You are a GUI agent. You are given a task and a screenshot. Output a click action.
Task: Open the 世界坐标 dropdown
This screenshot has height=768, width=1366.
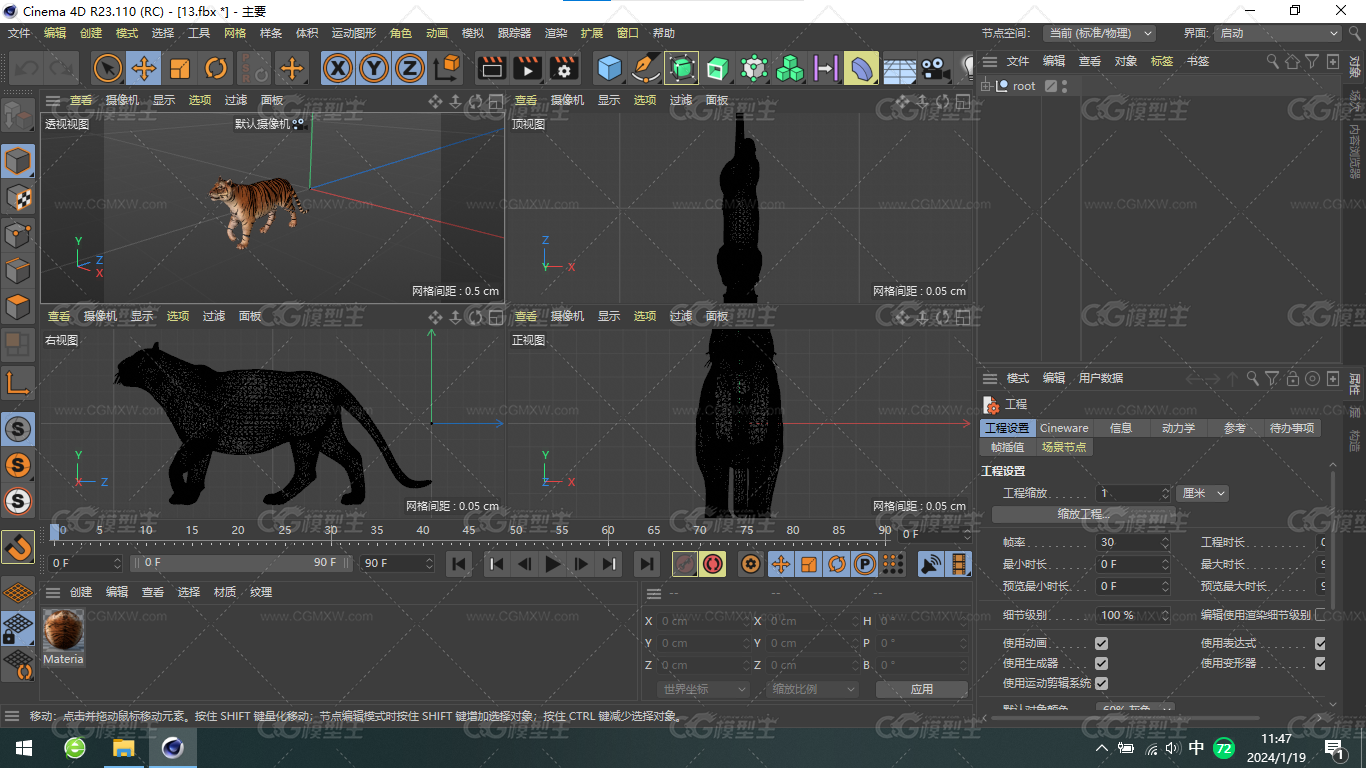coord(704,689)
